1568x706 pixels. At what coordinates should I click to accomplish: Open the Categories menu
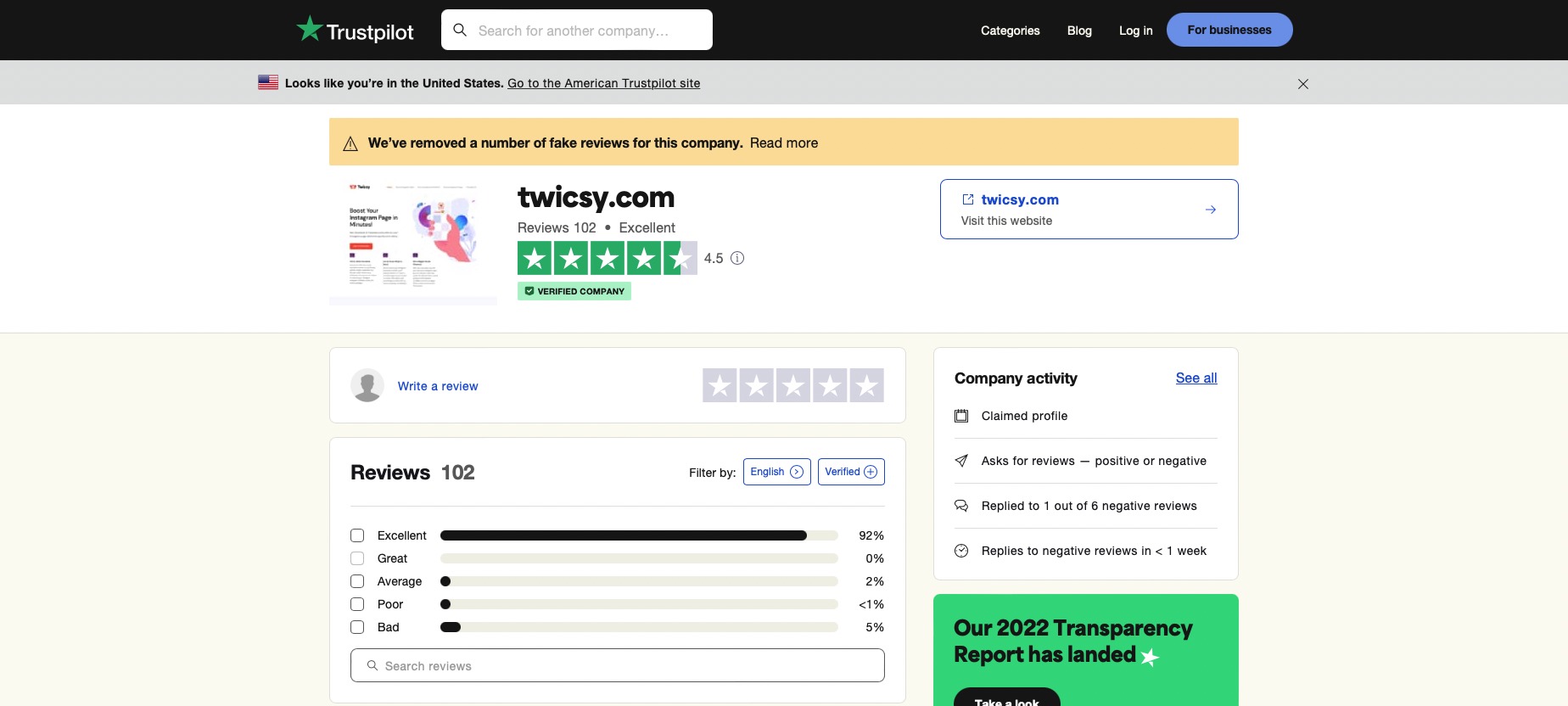1010,31
